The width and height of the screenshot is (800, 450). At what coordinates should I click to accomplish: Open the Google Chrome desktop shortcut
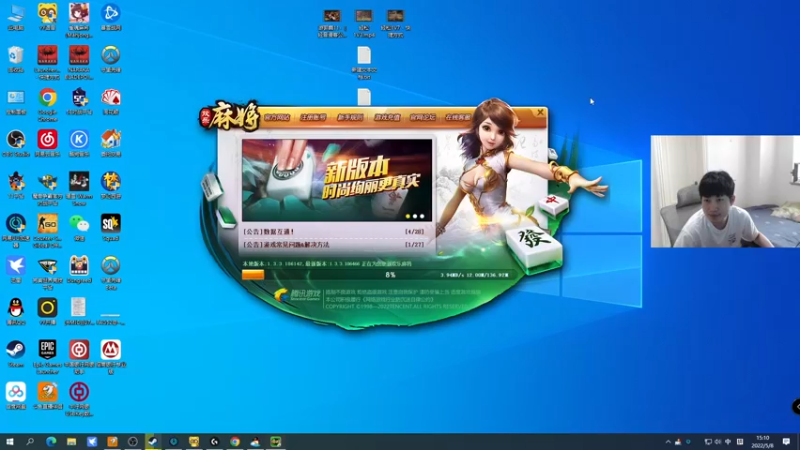[x=47, y=98]
